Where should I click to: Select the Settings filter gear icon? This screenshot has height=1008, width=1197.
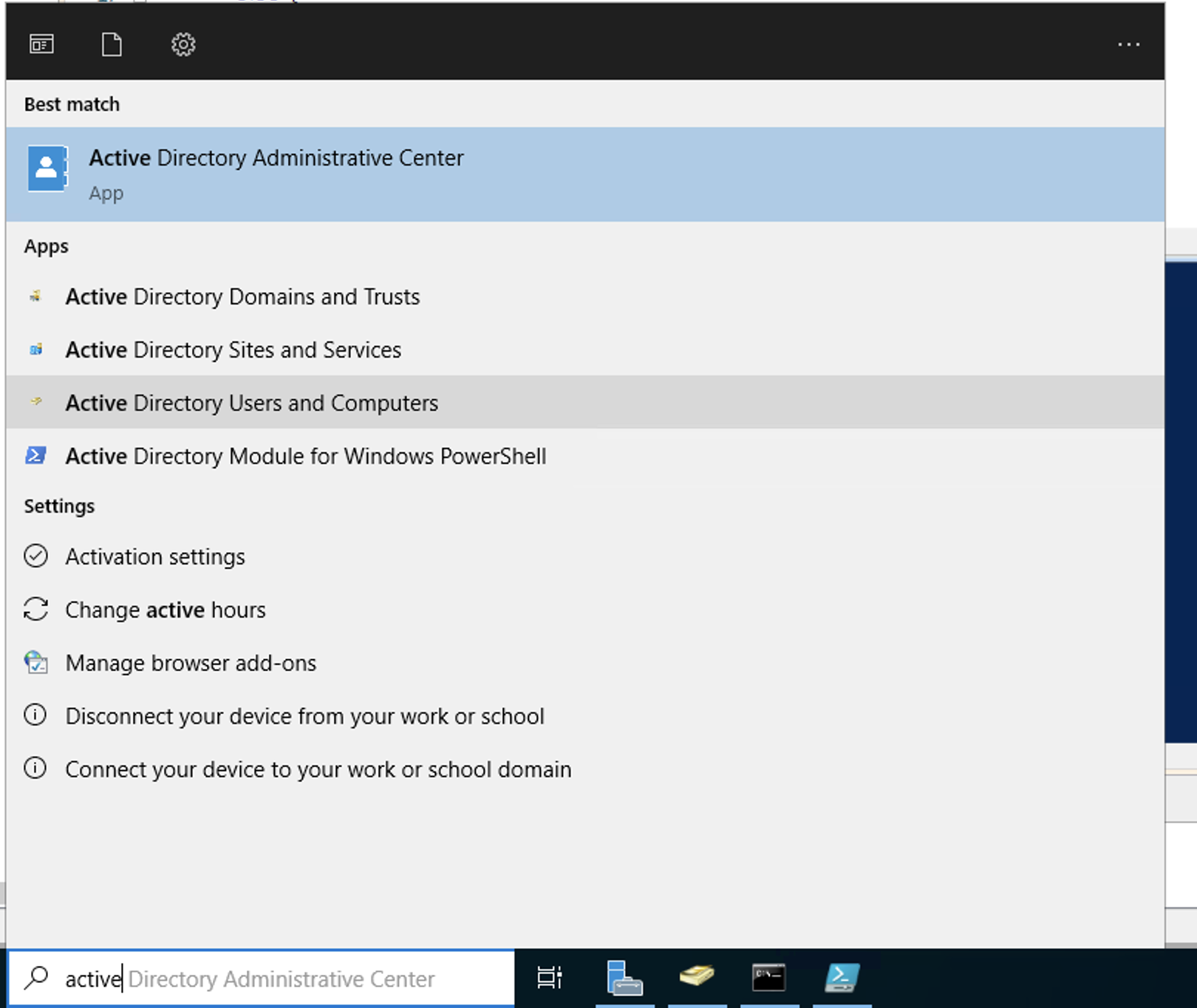183,44
